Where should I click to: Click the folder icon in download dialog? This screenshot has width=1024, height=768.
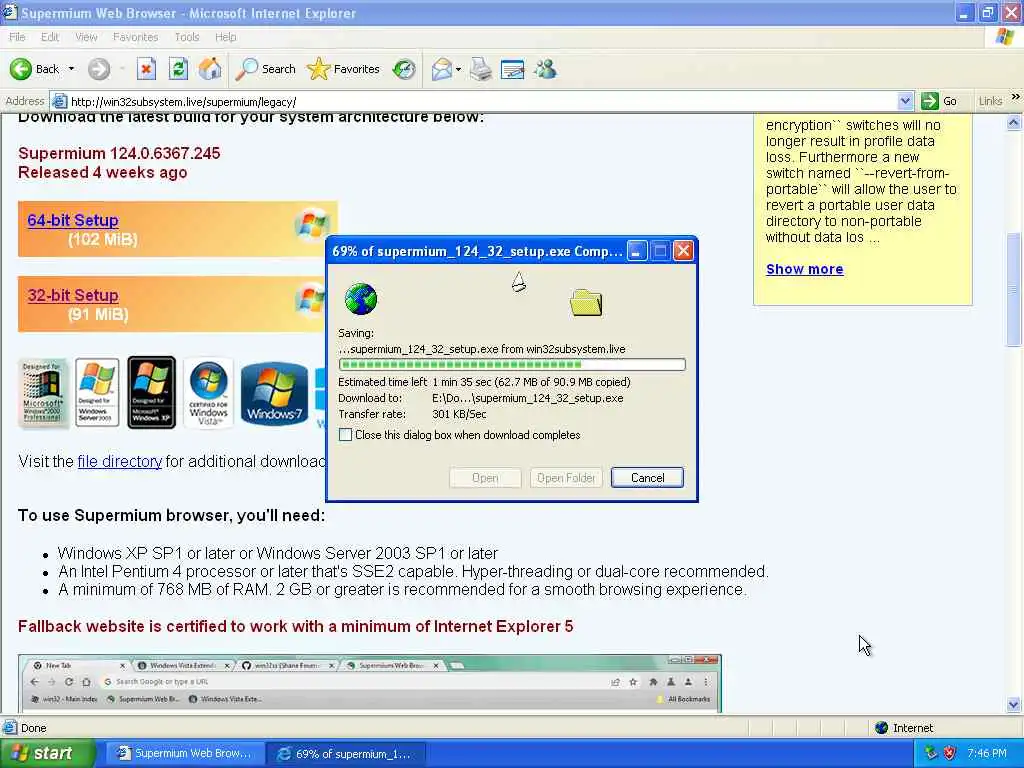[586, 302]
